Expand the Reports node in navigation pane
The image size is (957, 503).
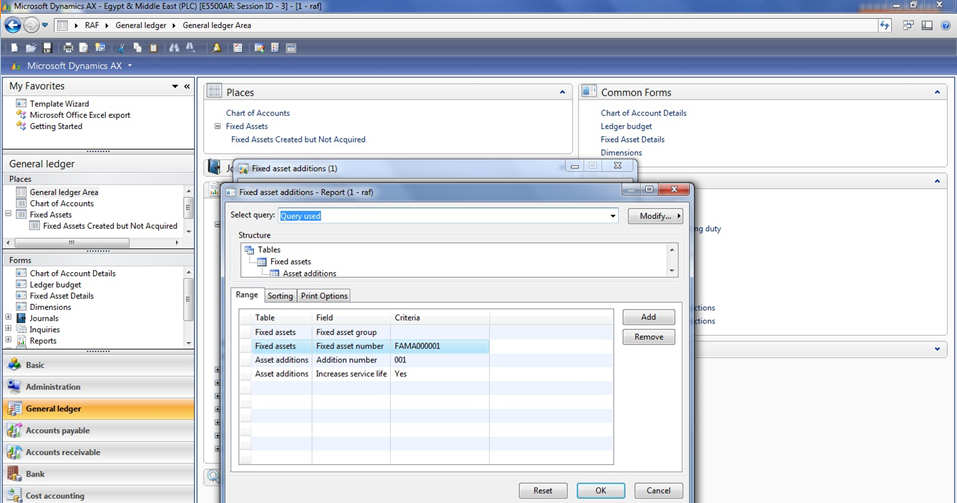point(9,341)
